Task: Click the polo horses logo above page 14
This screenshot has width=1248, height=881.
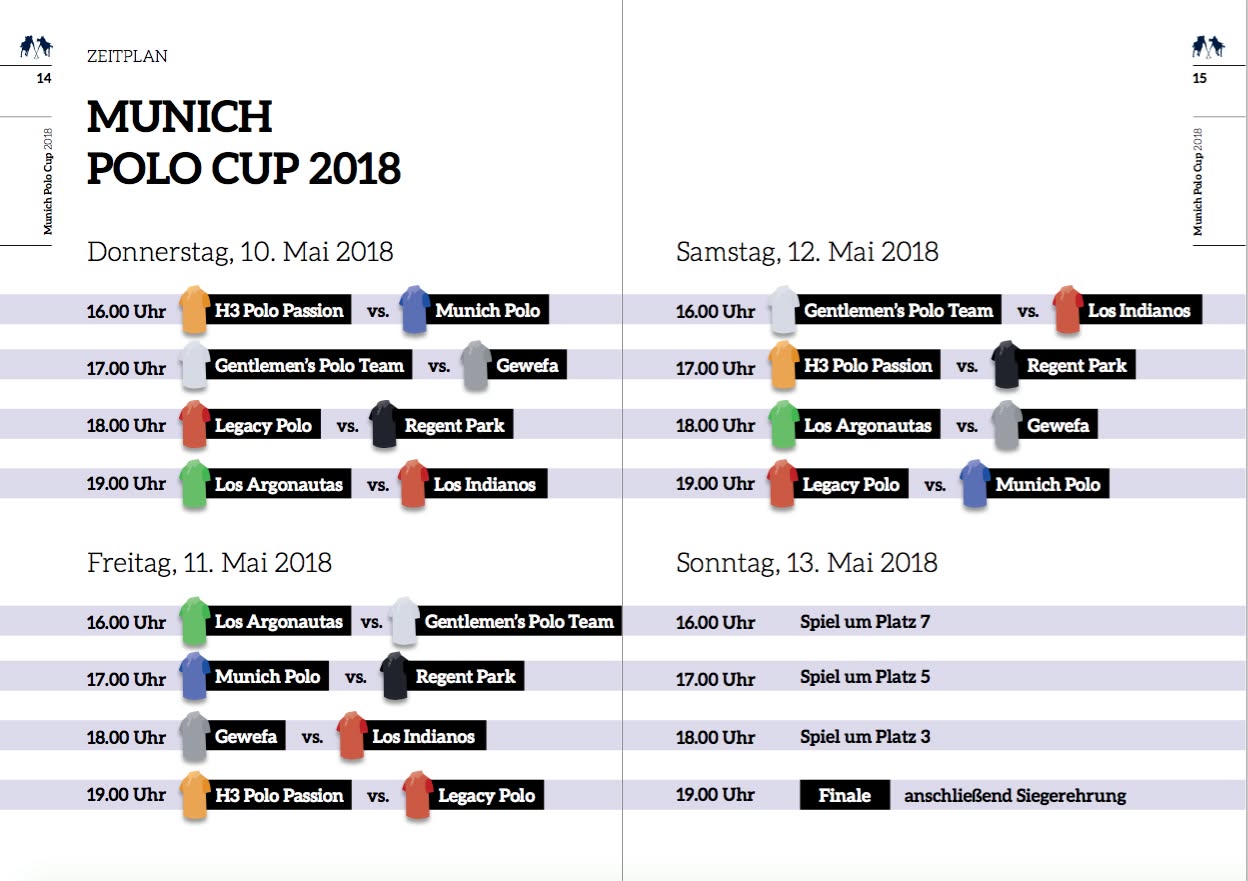Action: (x=36, y=46)
